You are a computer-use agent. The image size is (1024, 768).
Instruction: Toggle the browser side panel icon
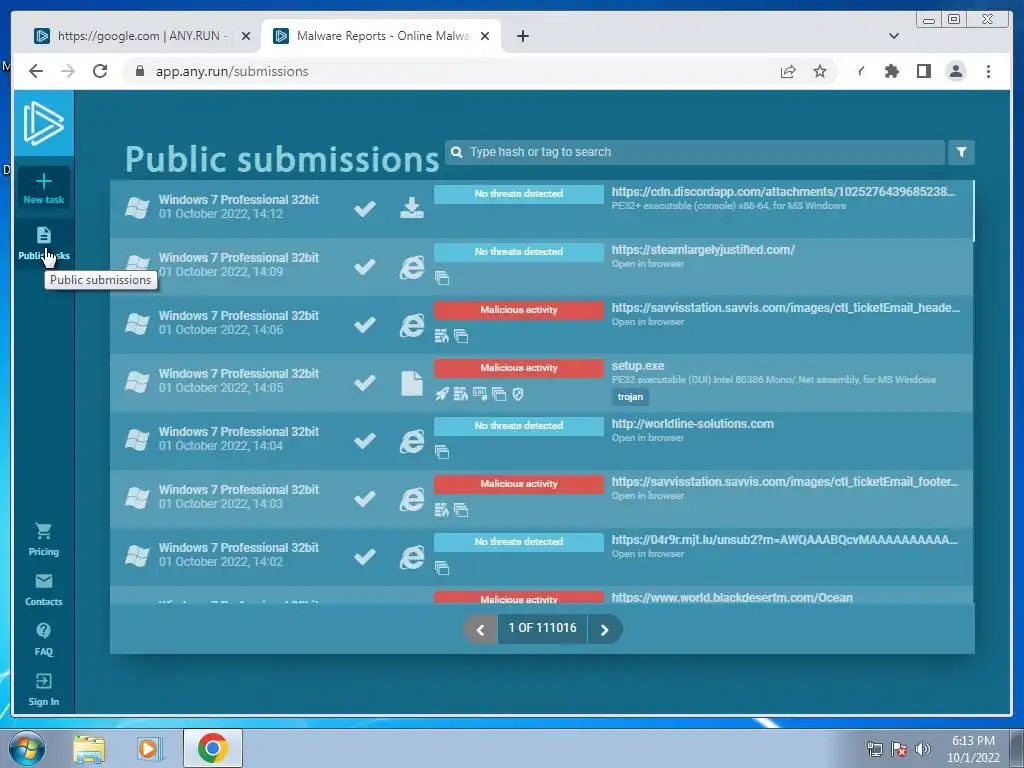click(x=923, y=71)
